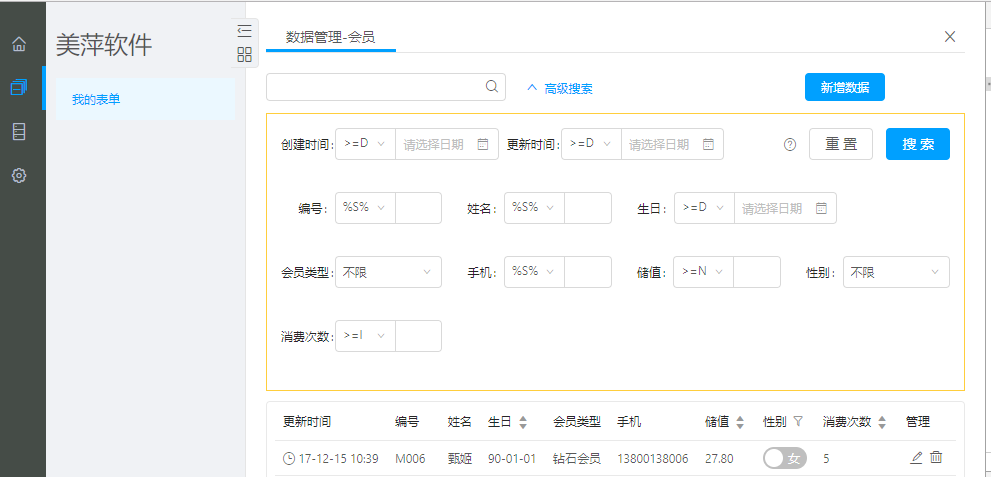Open 创建时间 operator dropdown
The width and height of the screenshot is (991, 477).
pyautogui.click(x=365, y=144)
